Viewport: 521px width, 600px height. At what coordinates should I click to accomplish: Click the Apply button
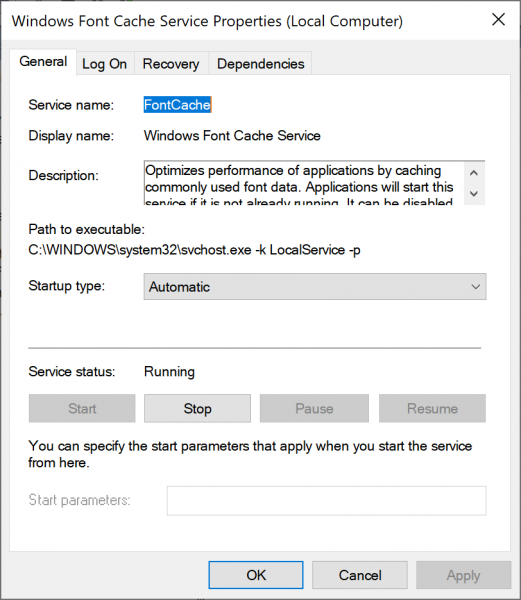click(x=464, y=575)
